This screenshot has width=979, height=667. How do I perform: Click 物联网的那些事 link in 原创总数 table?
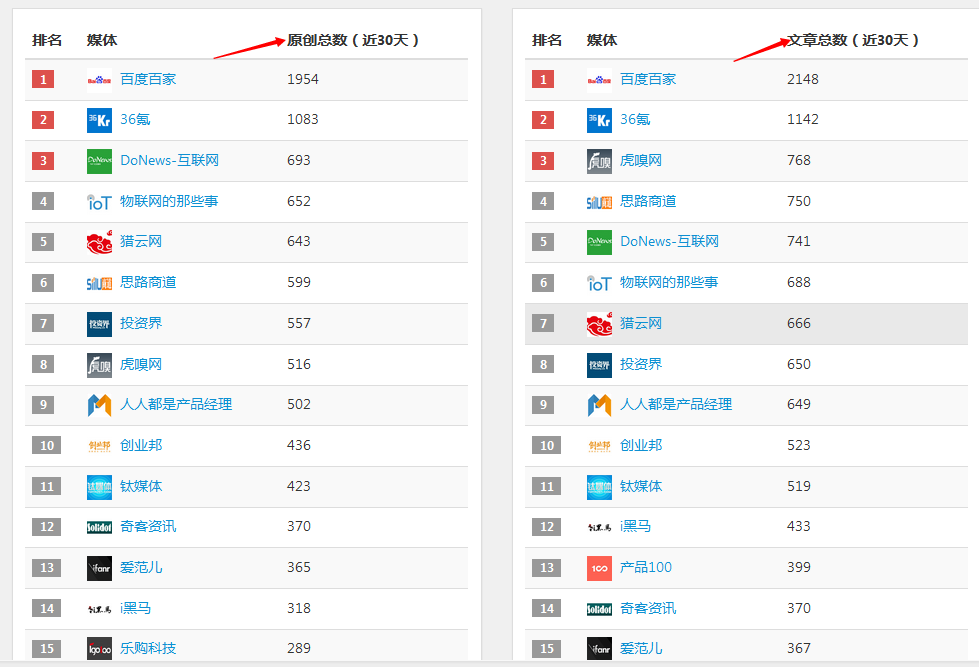169,201
